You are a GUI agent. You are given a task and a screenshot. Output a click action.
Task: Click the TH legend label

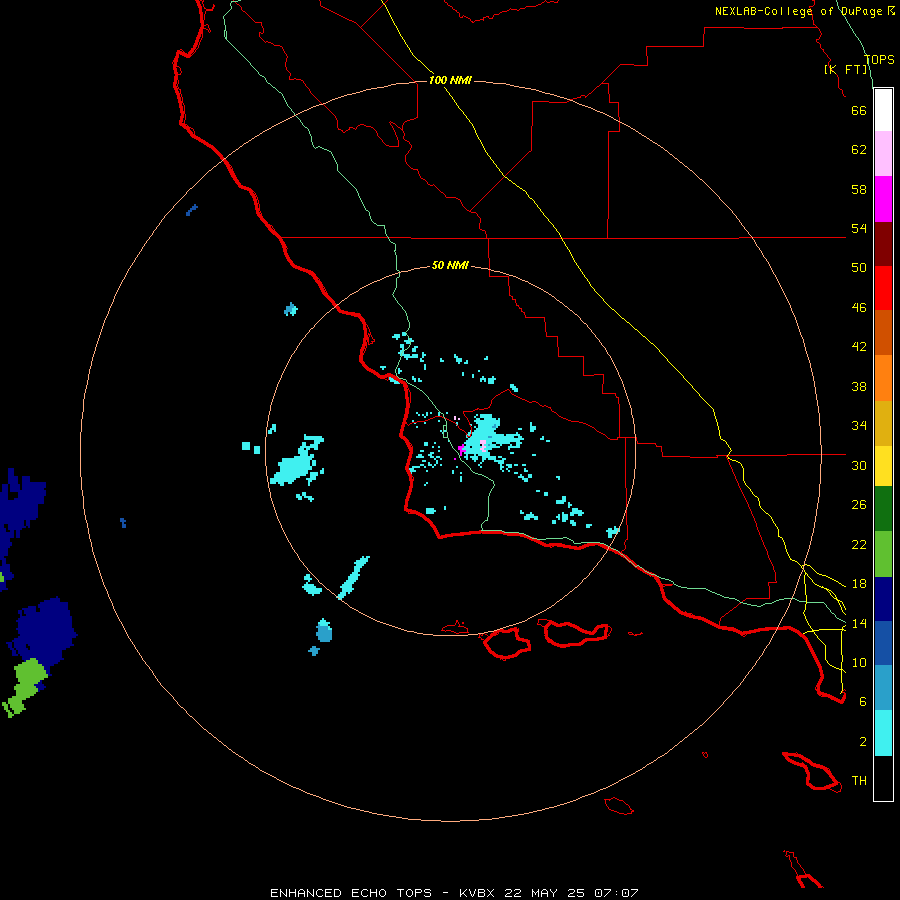click(859, 781)
